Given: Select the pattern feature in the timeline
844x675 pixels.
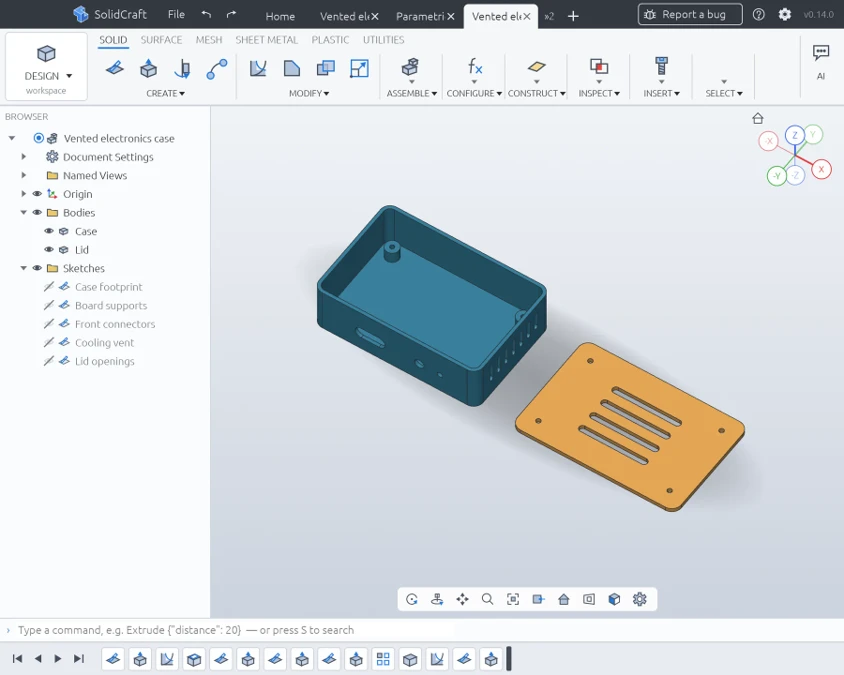Looking at the screenshot, I should [x=383, y=659].
